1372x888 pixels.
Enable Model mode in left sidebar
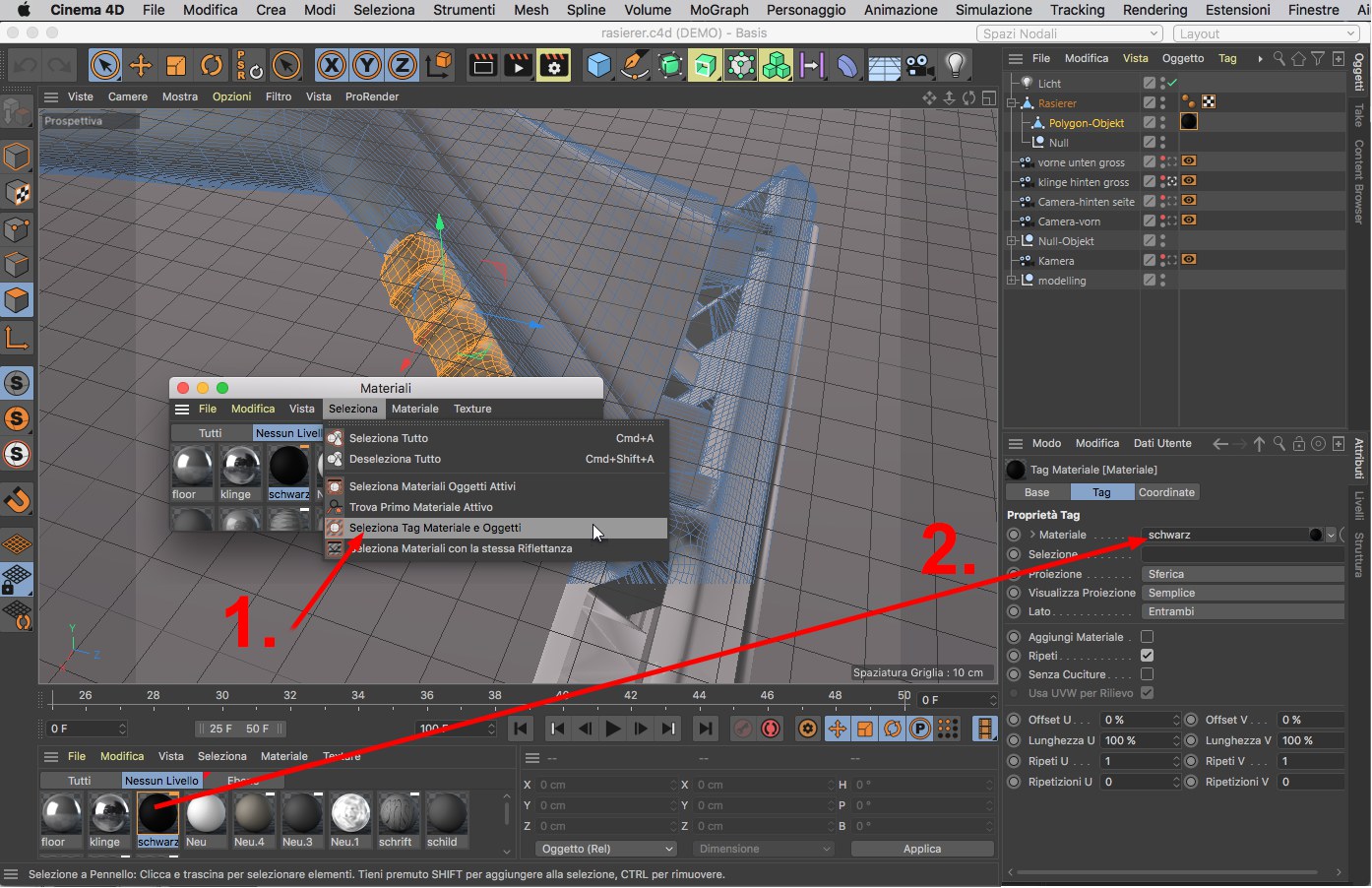(x=17, y=157)
